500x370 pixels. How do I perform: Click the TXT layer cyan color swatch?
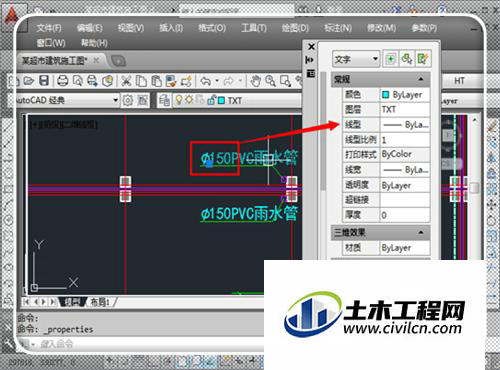point(221,100)
